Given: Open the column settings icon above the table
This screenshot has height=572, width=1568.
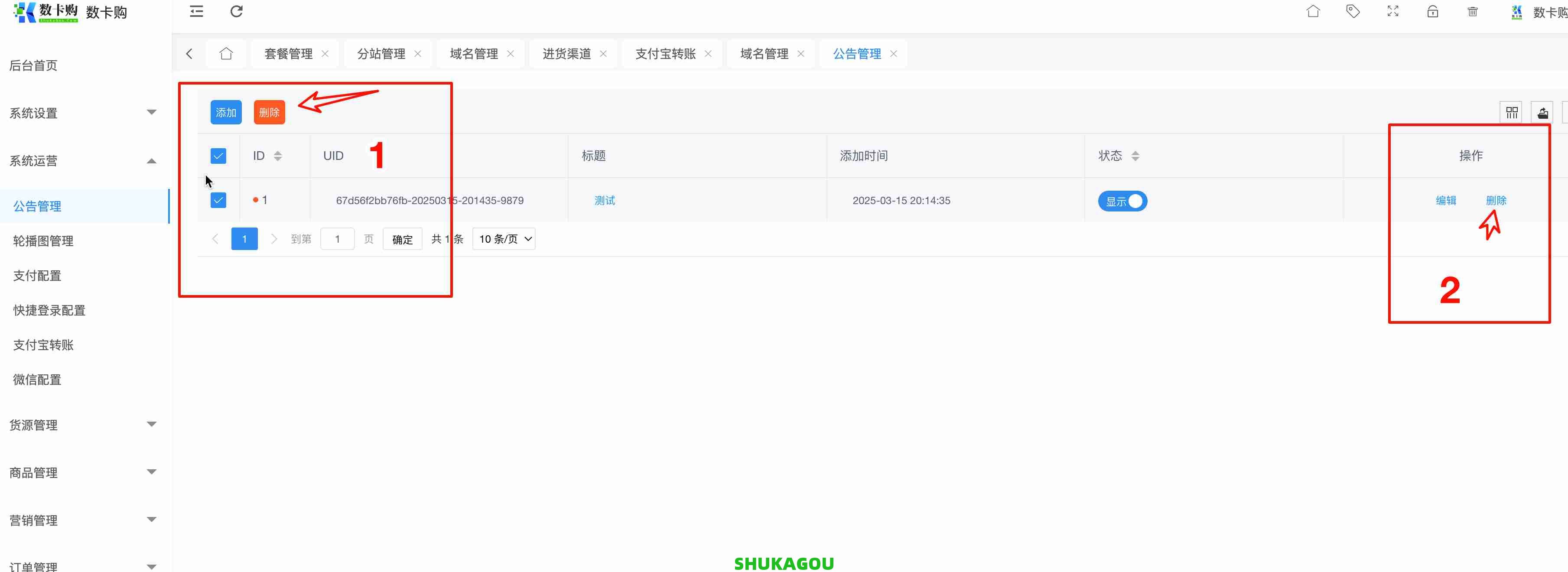Looking at the screenshot, I should (x=1512, y=112).
